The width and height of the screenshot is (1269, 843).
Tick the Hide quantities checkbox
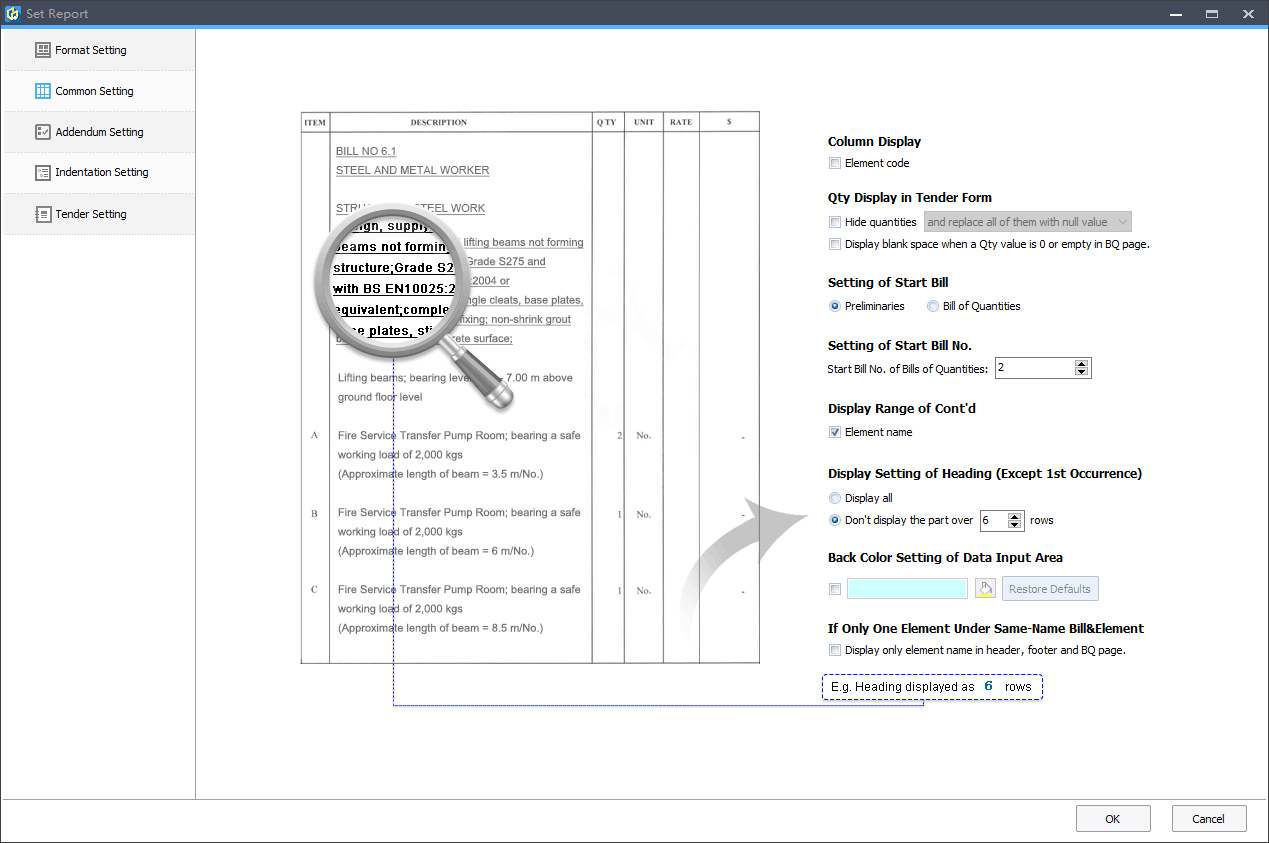tap(835, 222)
